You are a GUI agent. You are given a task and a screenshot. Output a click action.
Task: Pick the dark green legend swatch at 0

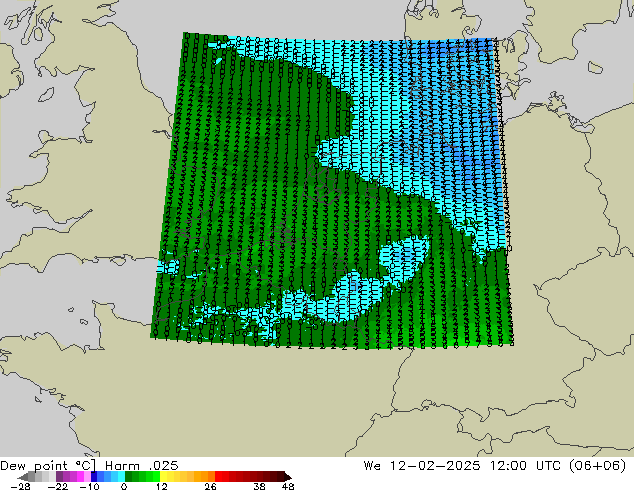point(128,476)
